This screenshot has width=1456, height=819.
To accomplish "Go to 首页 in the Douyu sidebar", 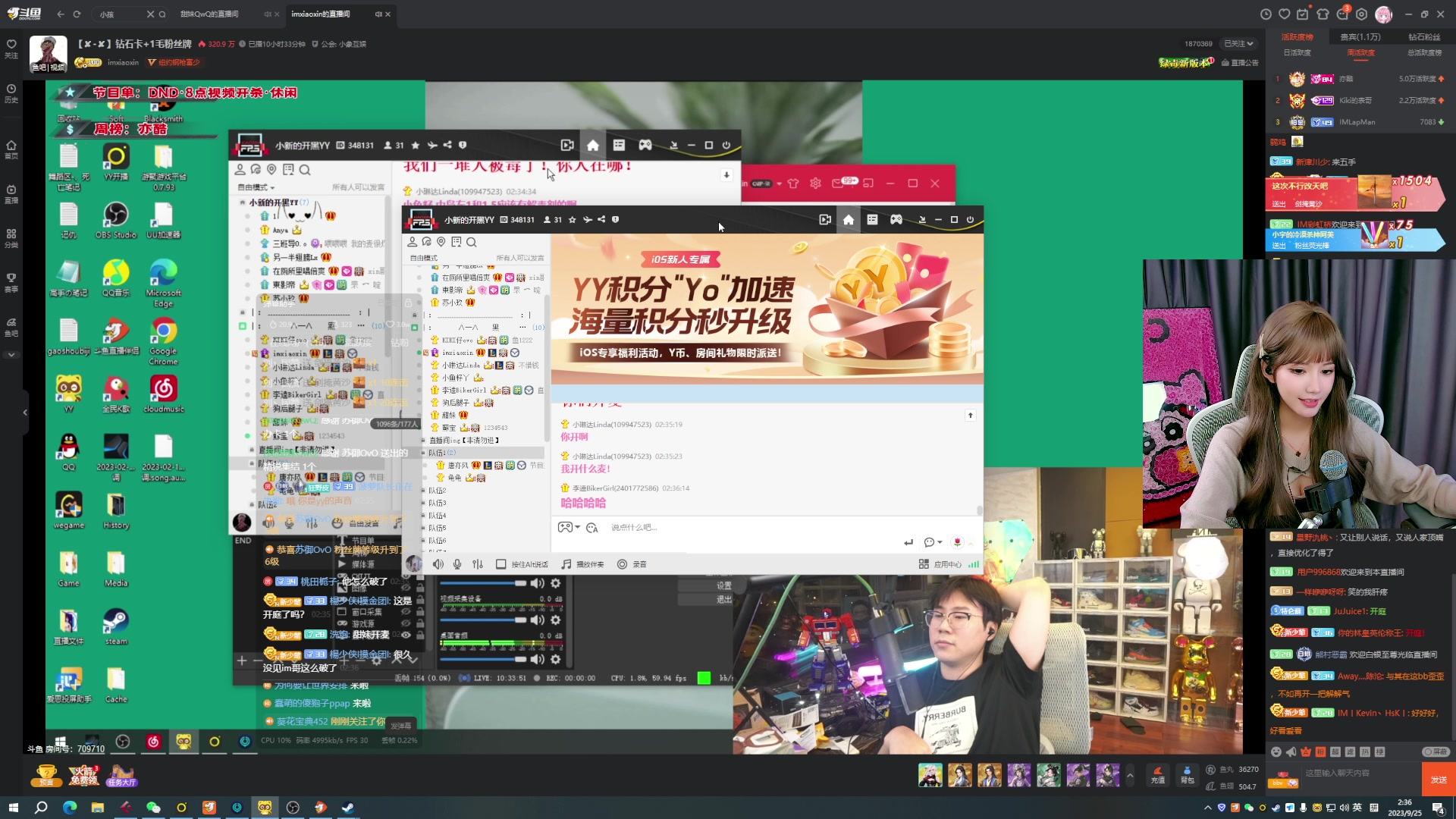I will 11,149.
